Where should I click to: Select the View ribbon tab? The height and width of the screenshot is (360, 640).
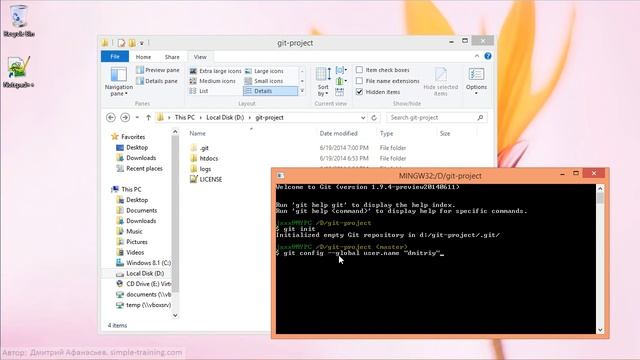click(200, 57)
